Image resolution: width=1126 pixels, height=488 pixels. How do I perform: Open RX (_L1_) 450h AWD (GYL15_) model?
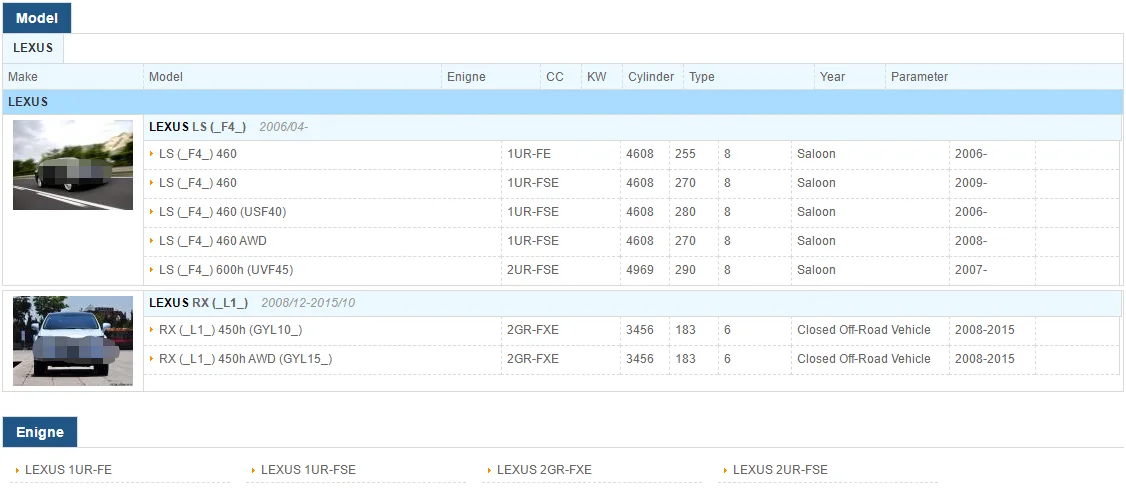(246, 358)
